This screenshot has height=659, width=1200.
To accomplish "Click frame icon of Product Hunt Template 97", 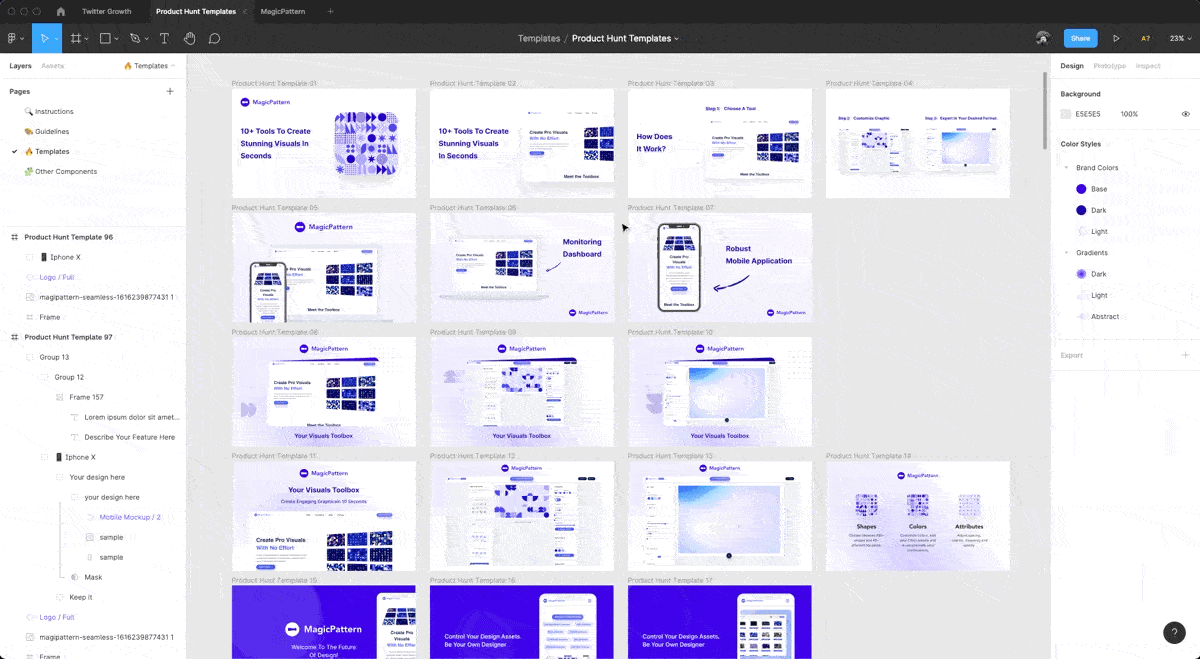I will [x=14, y=337].
